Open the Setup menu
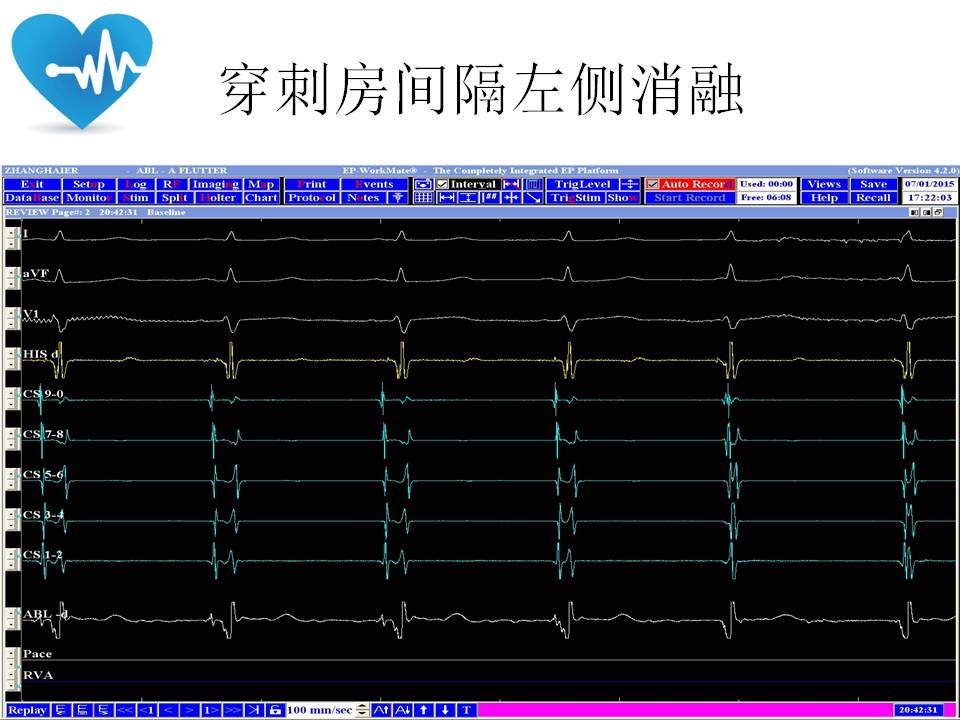Image resolution: width=960 pixels, height=720 pixels. [x=88, y=184]
